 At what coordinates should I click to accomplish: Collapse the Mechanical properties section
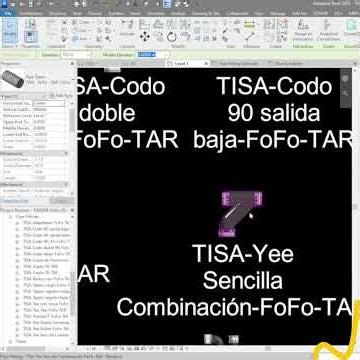[x=66, y=184]
